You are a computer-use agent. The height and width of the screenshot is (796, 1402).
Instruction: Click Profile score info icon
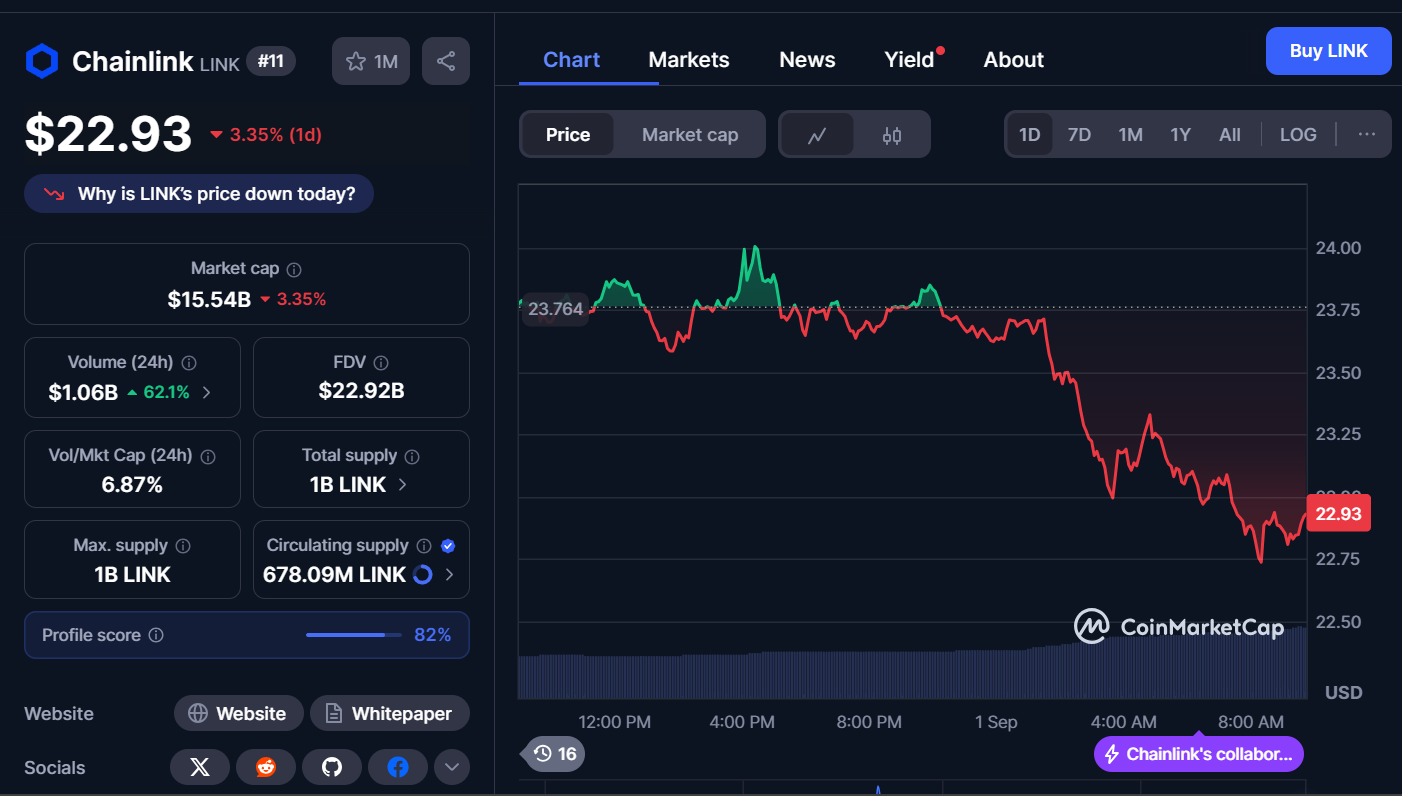click(156, 635)
